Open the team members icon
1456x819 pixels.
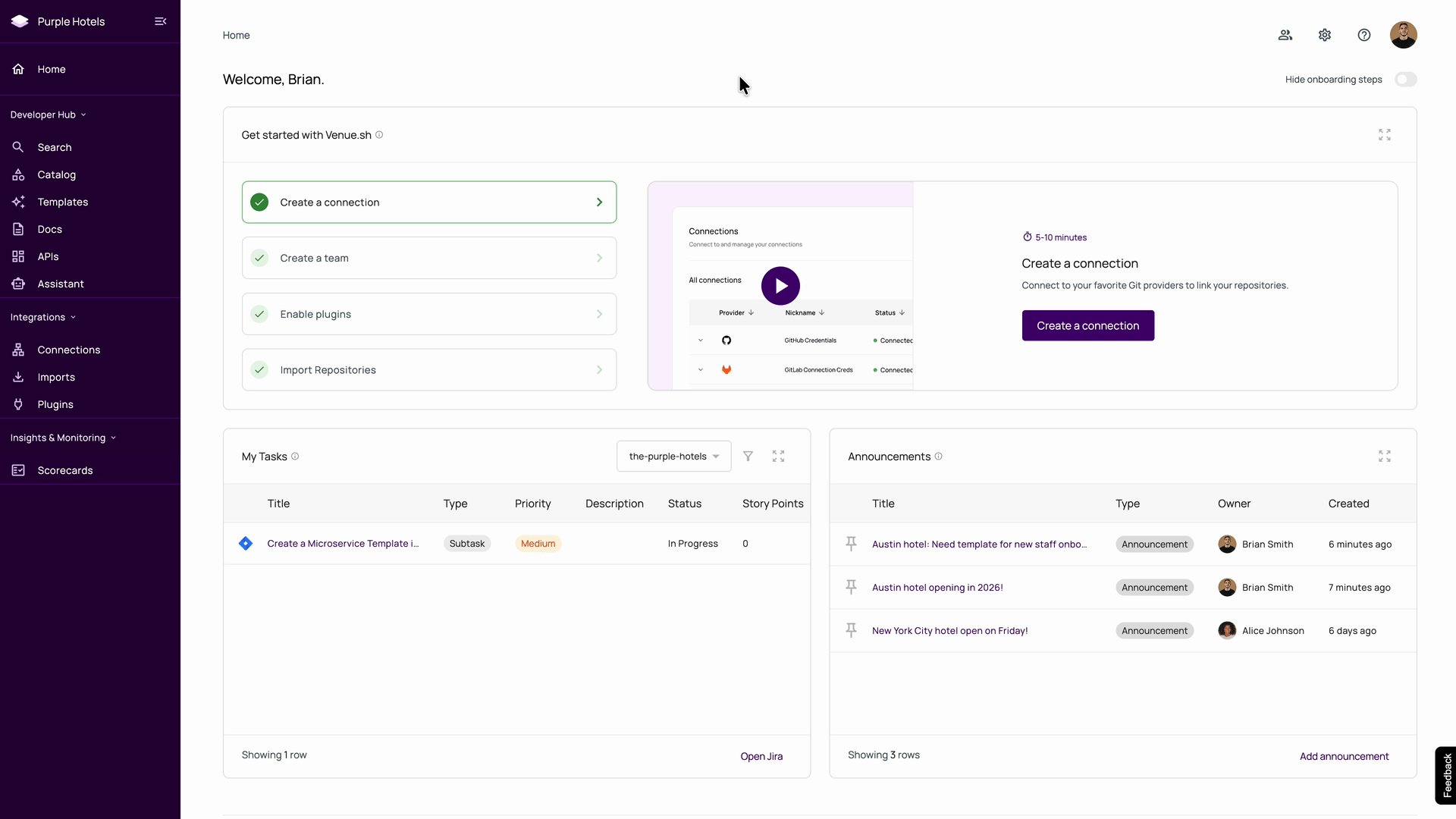point(1285,35)
